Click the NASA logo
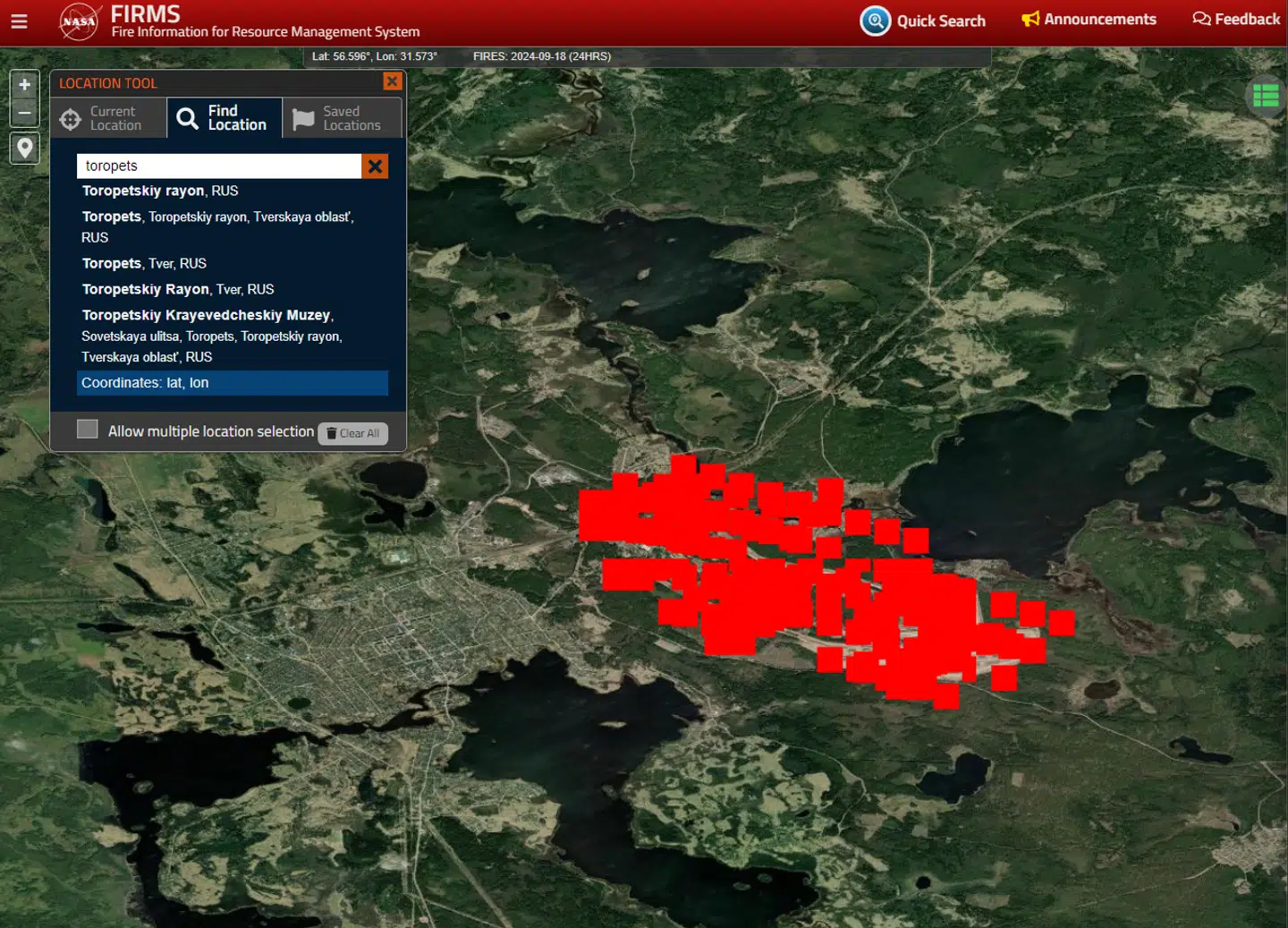Screen dimensions: 1288x928 (x=79, y=21)
